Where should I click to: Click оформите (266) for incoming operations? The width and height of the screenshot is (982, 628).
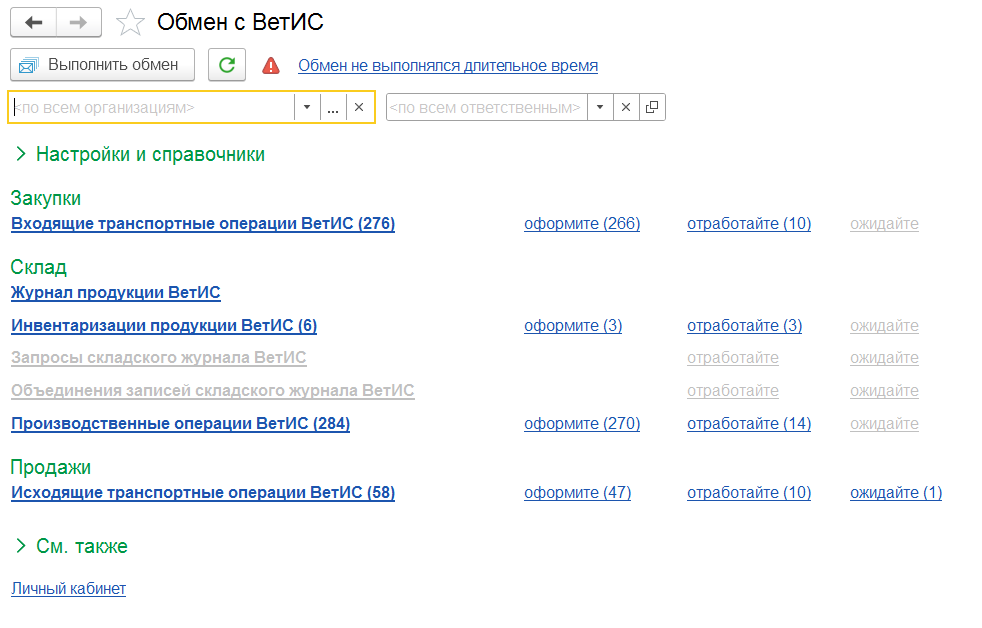point(582,224)
